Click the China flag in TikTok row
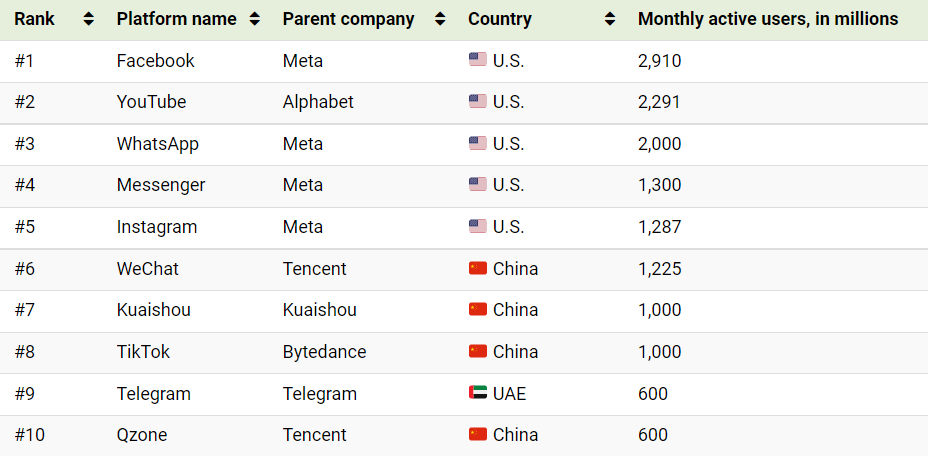Screen dimensions: 928x456 click(x=478, y=351)
